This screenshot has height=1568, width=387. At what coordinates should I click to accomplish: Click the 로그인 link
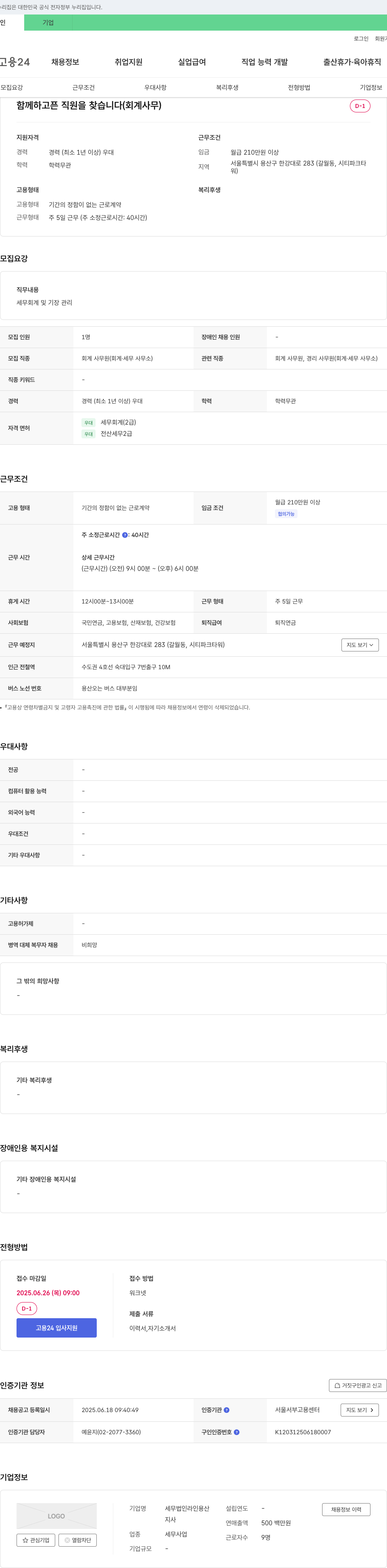pyautogui.click(x=361, y=38)
